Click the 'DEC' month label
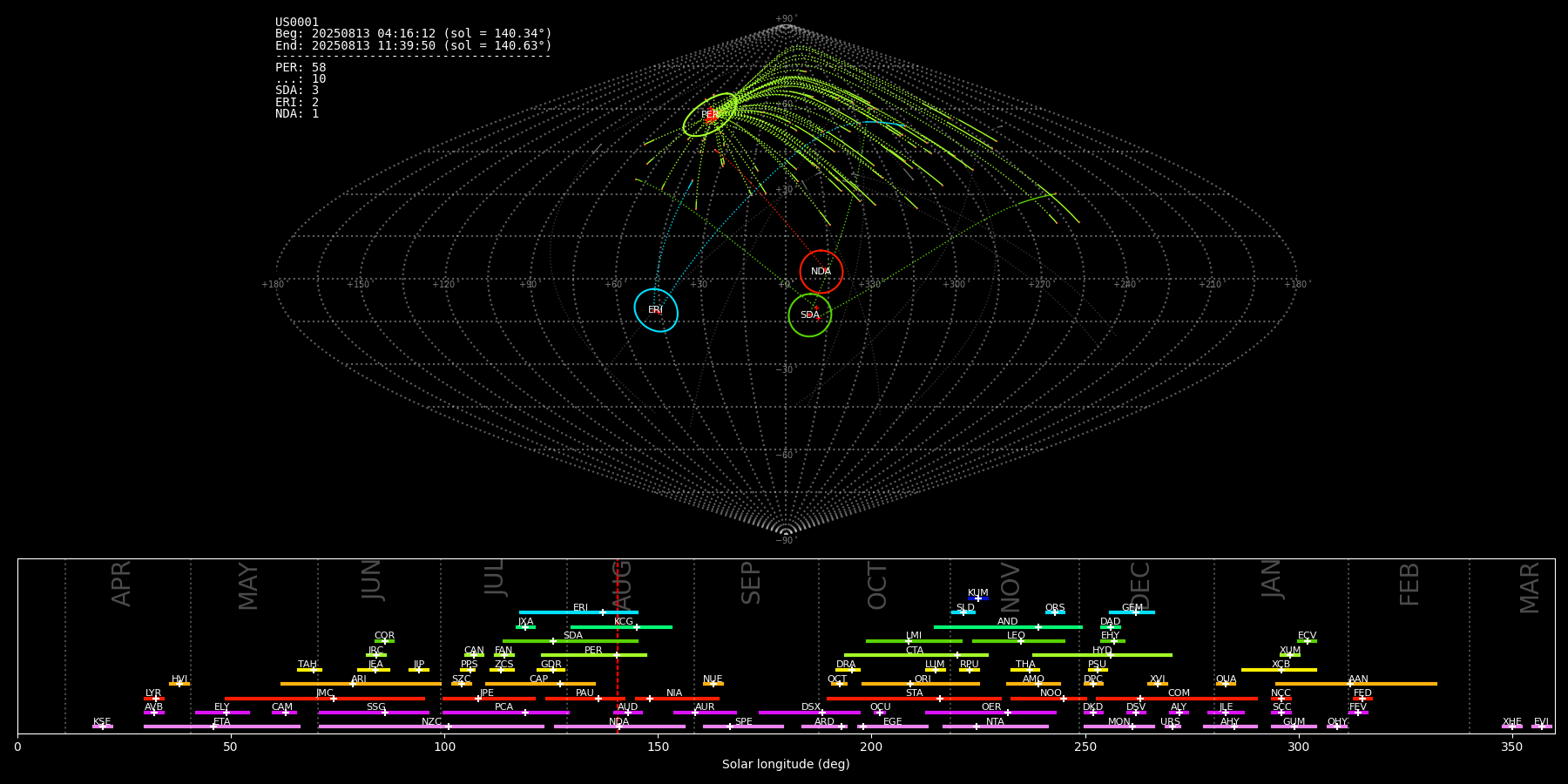Screen dimensions: 1568x784 coord(1140,586)
